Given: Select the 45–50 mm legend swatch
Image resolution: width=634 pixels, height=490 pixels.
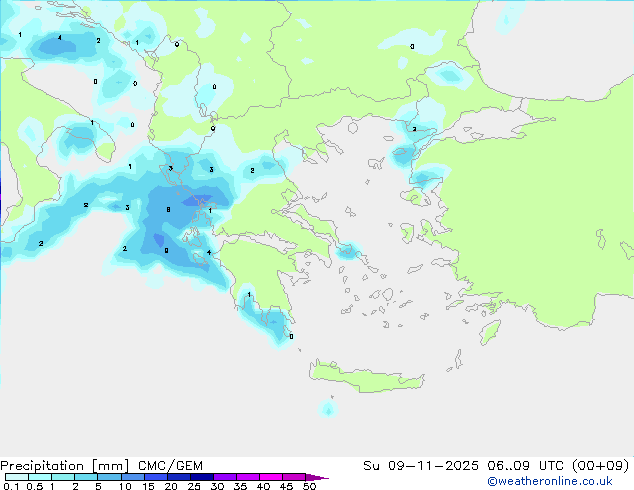Looking at the screenshot, I should (x=294, y=477).
